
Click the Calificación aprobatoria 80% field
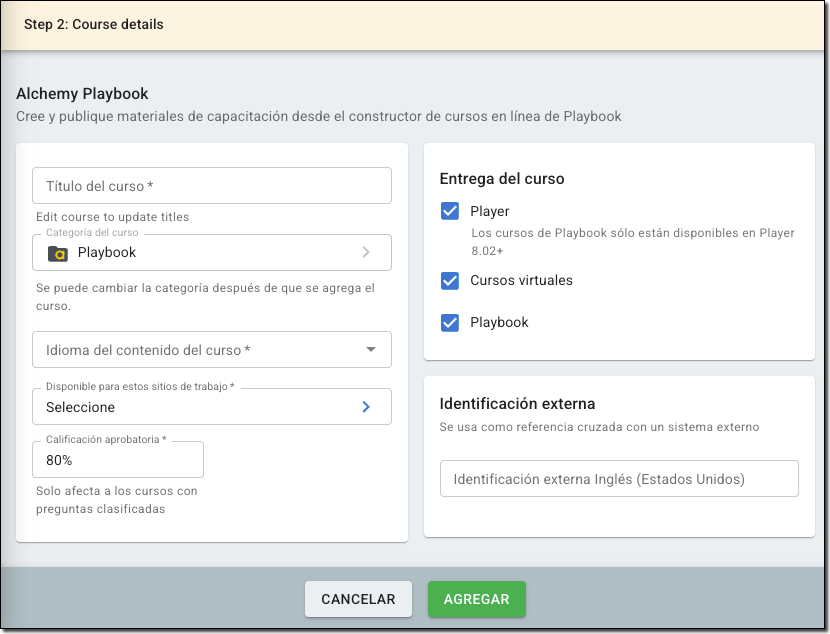(x=118, y=460)
